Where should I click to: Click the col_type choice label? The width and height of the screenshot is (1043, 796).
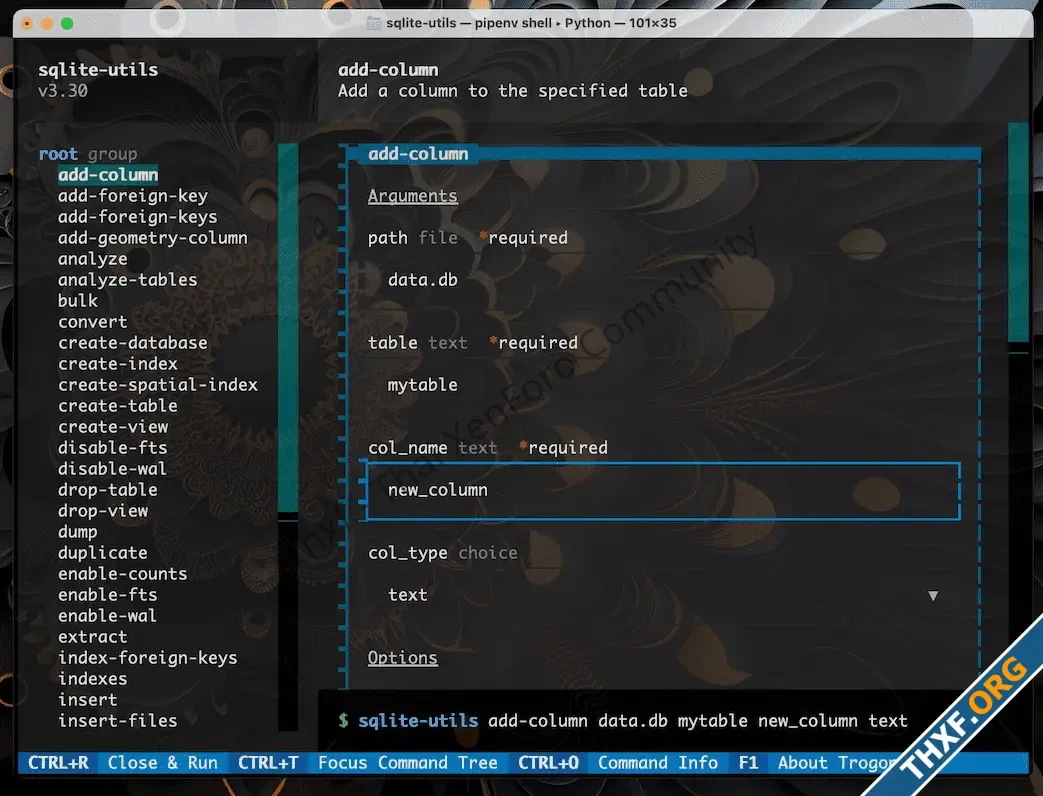click(x=442, y=553)
